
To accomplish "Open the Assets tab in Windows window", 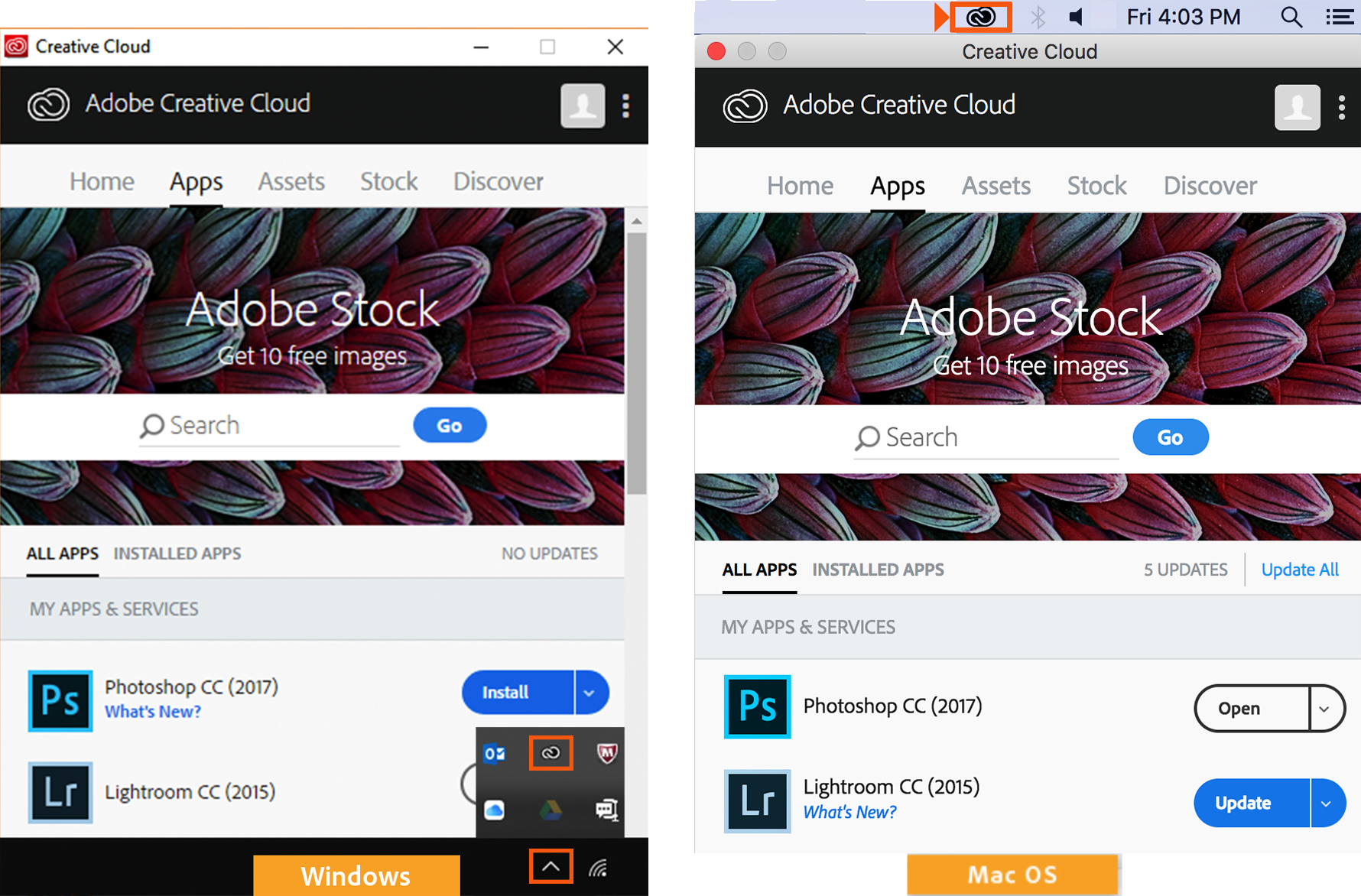I will click(291, 182).
